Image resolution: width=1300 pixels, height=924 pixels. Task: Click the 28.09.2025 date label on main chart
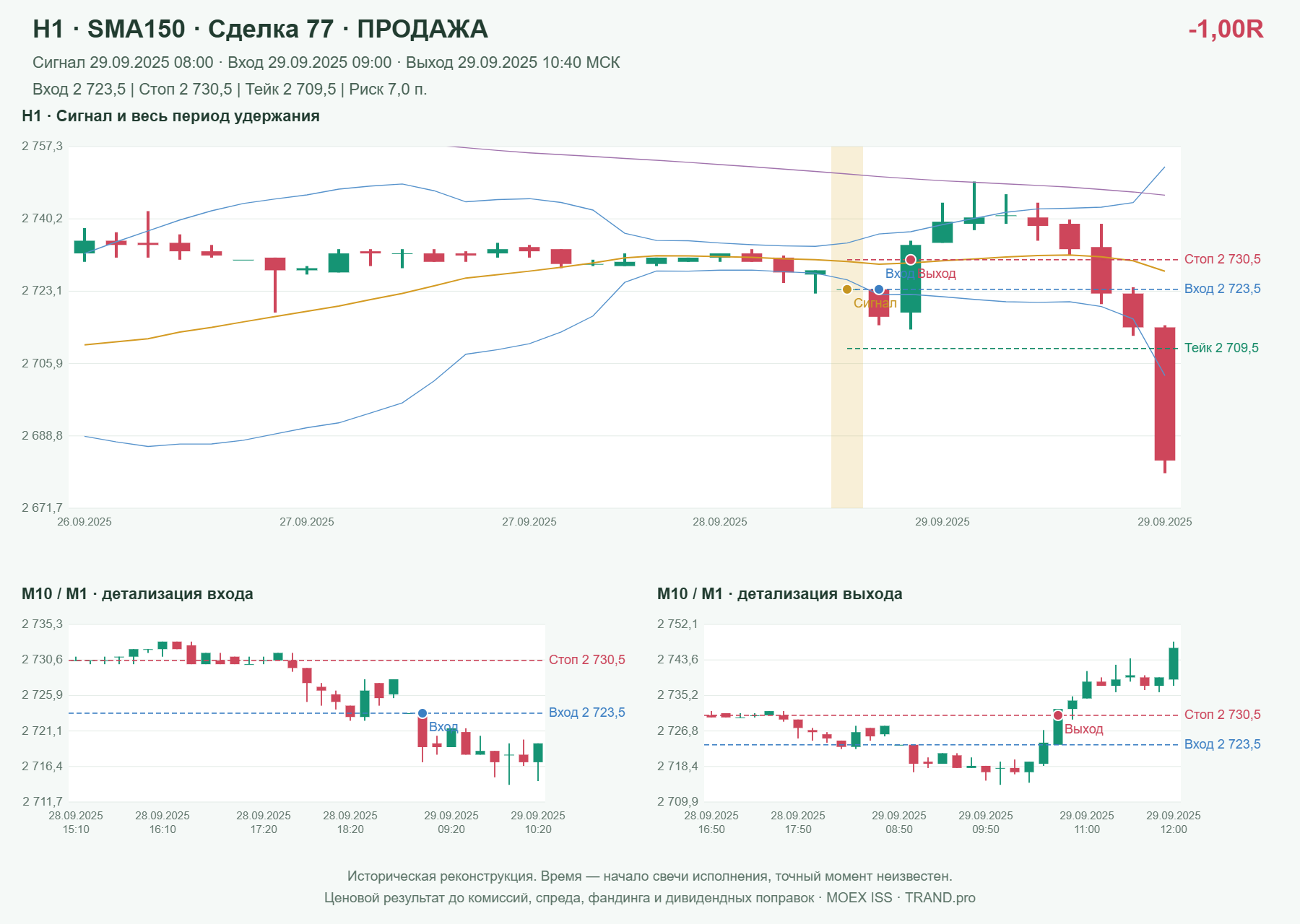pos(720,522)
